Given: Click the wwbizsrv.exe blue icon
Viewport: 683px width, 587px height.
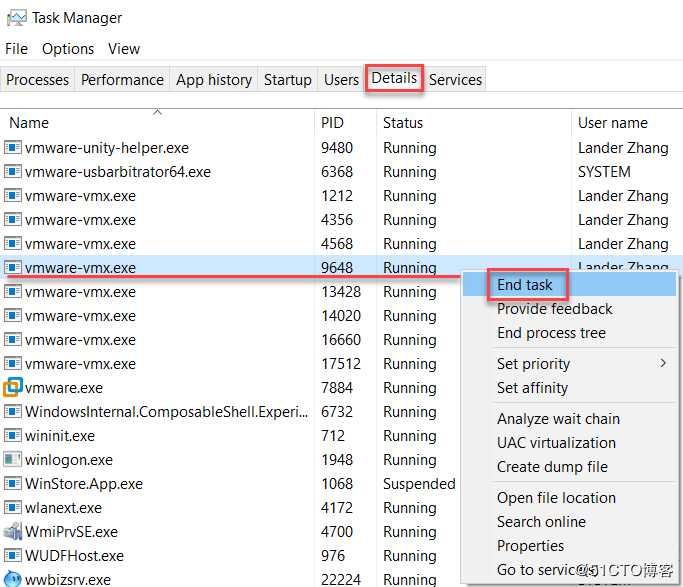Looking at the screenshot, I should [13, 579].
